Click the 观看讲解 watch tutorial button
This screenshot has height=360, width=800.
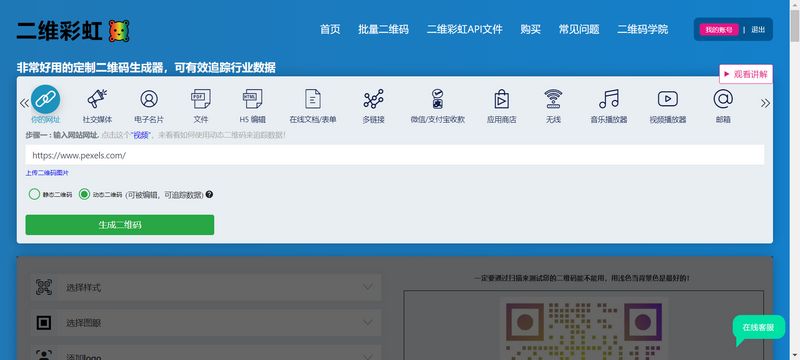click(746, 74)
